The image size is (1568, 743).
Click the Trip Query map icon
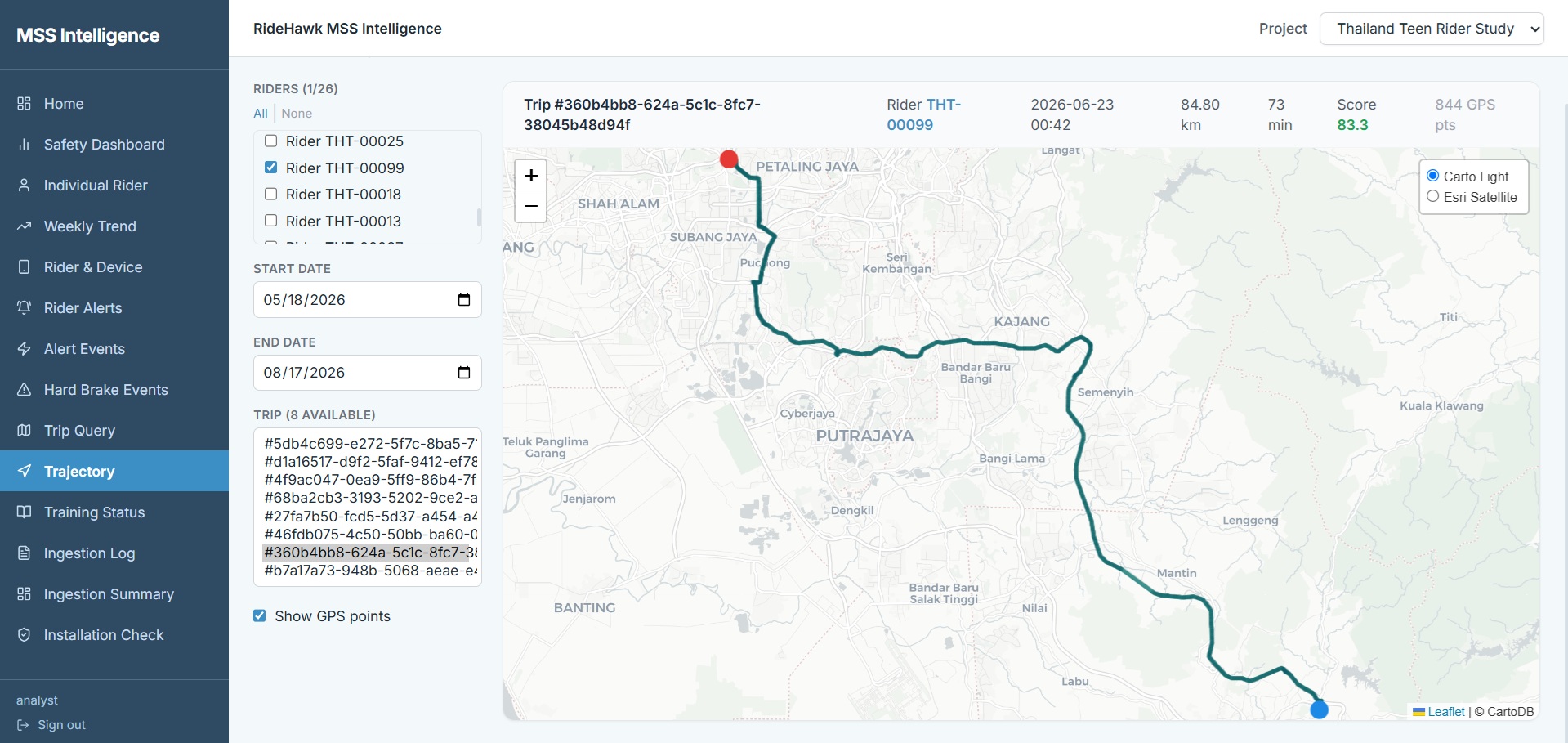tap(24, 431)
